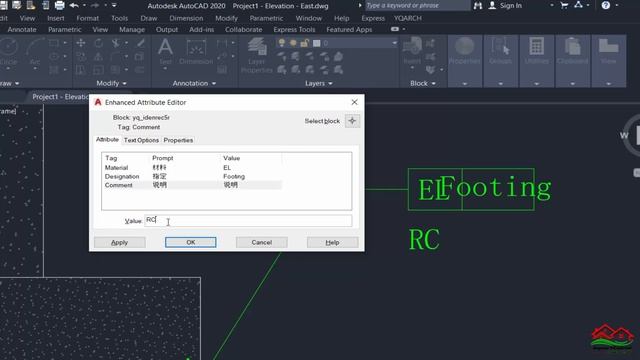This screenshot has height=360, width=640.
Task: Click OK in Enhanced Attribute Editor
Action: (x=191, y=242)
